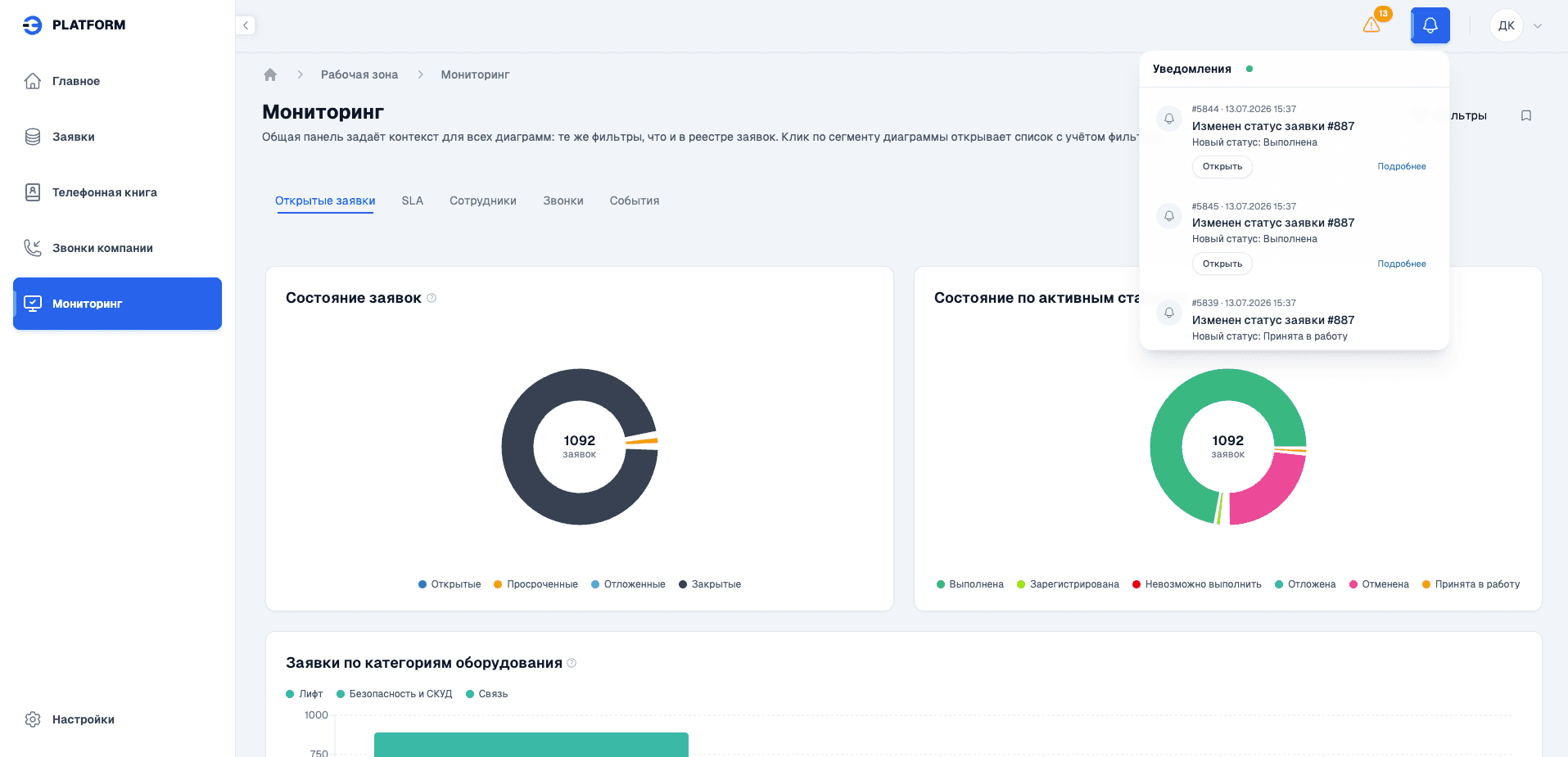Image resolution: width=1568 pixels, height=757 pixels.
Task: Expand the user menu chevron
Action: point(1538,25)
